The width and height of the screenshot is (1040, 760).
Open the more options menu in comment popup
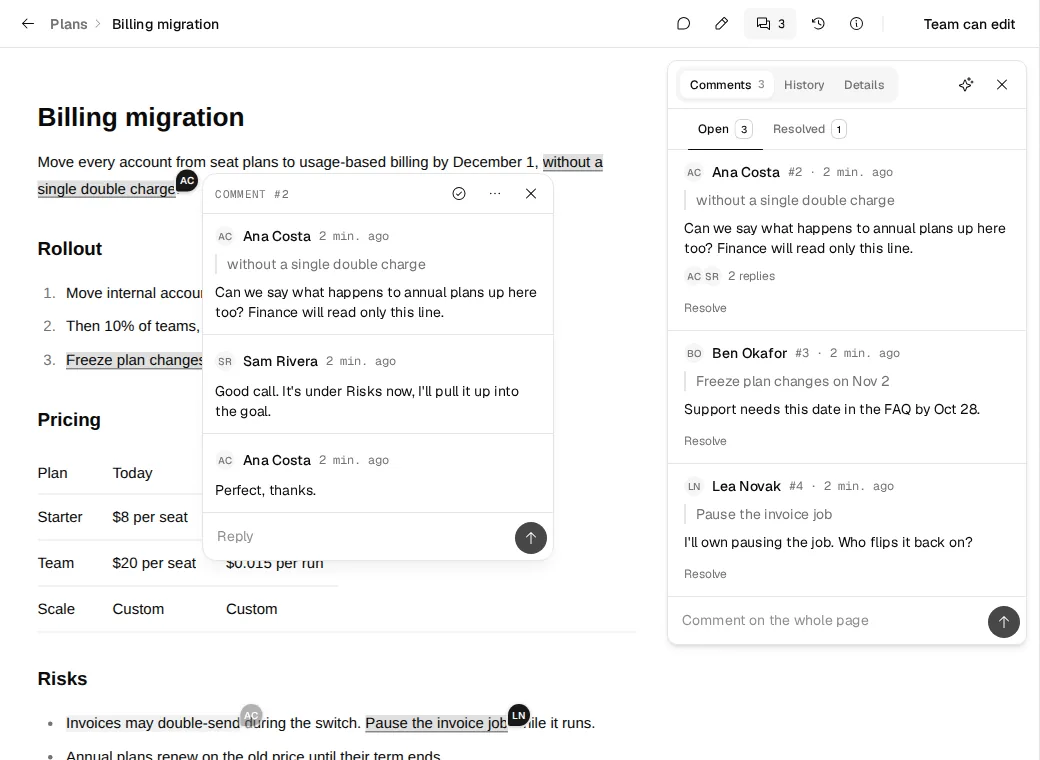495,194
